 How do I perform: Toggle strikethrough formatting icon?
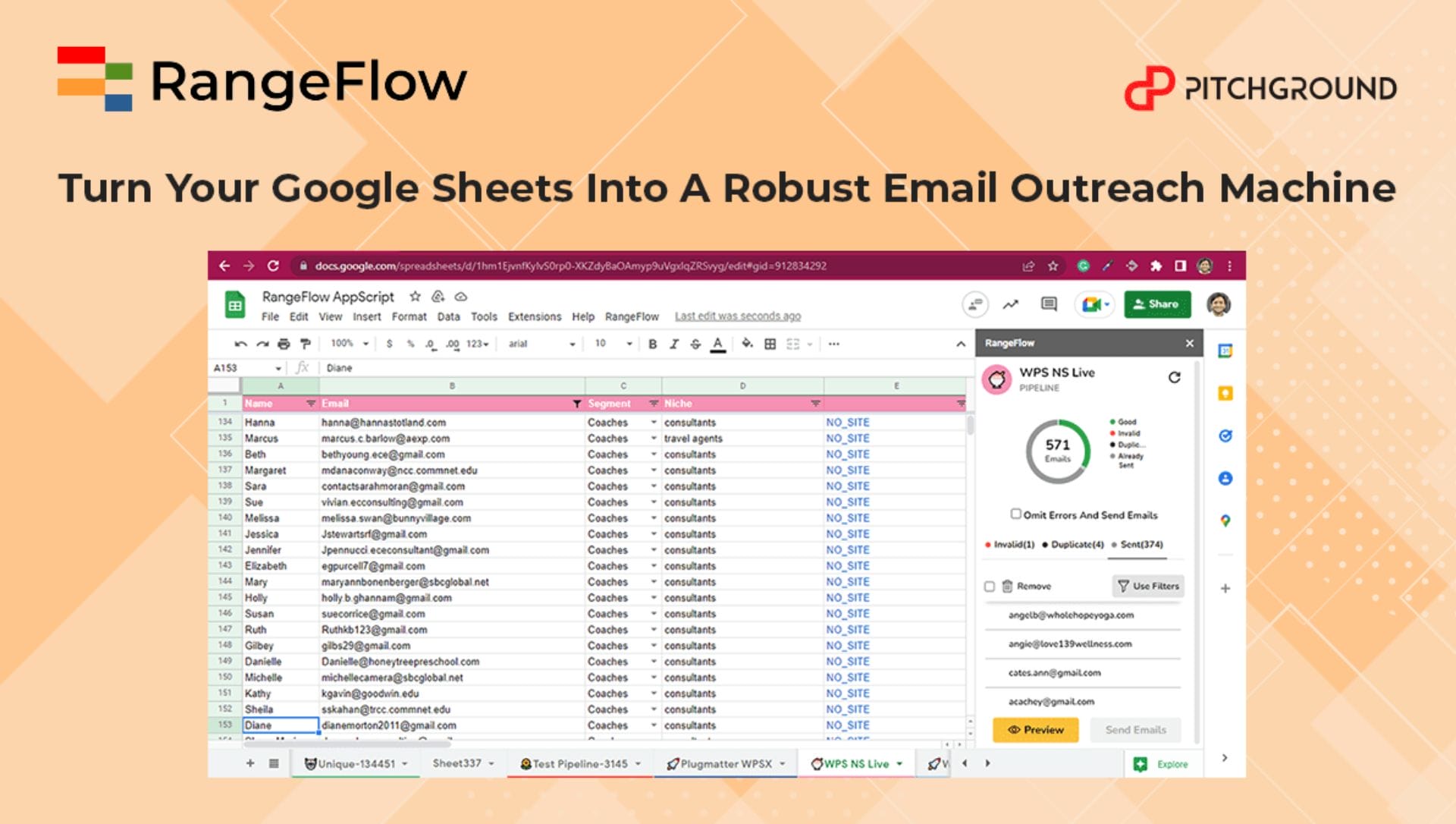[695, 344]
